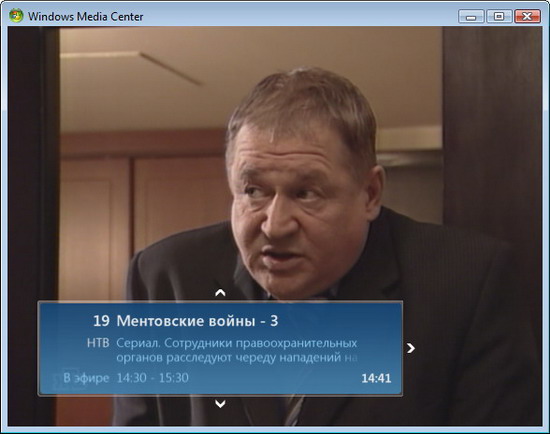Viewport: 550px width, 434px height.
Task: Click the В эфире on-air label
Action: click(86, 378)
